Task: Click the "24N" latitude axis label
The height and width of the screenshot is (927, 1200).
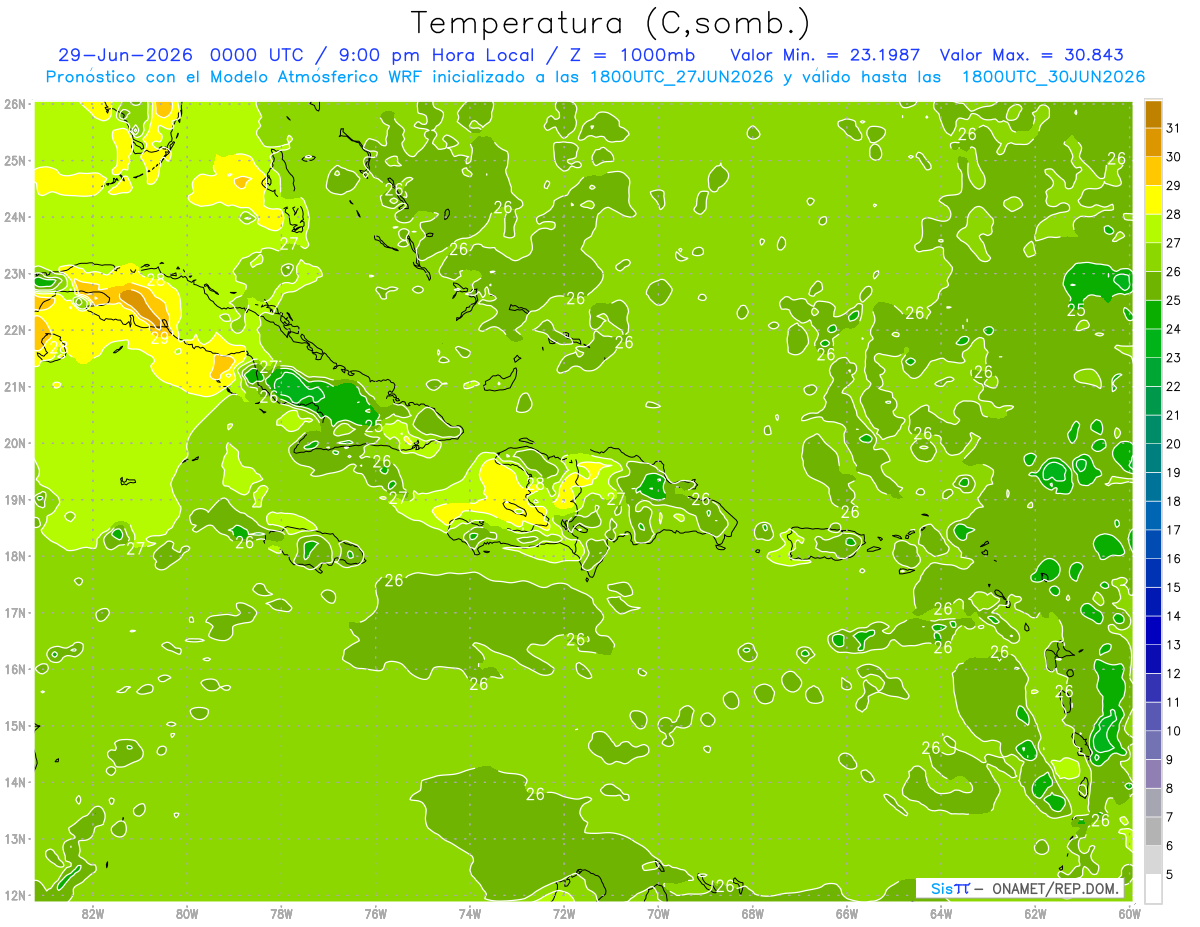Action: tap(15, 217)
